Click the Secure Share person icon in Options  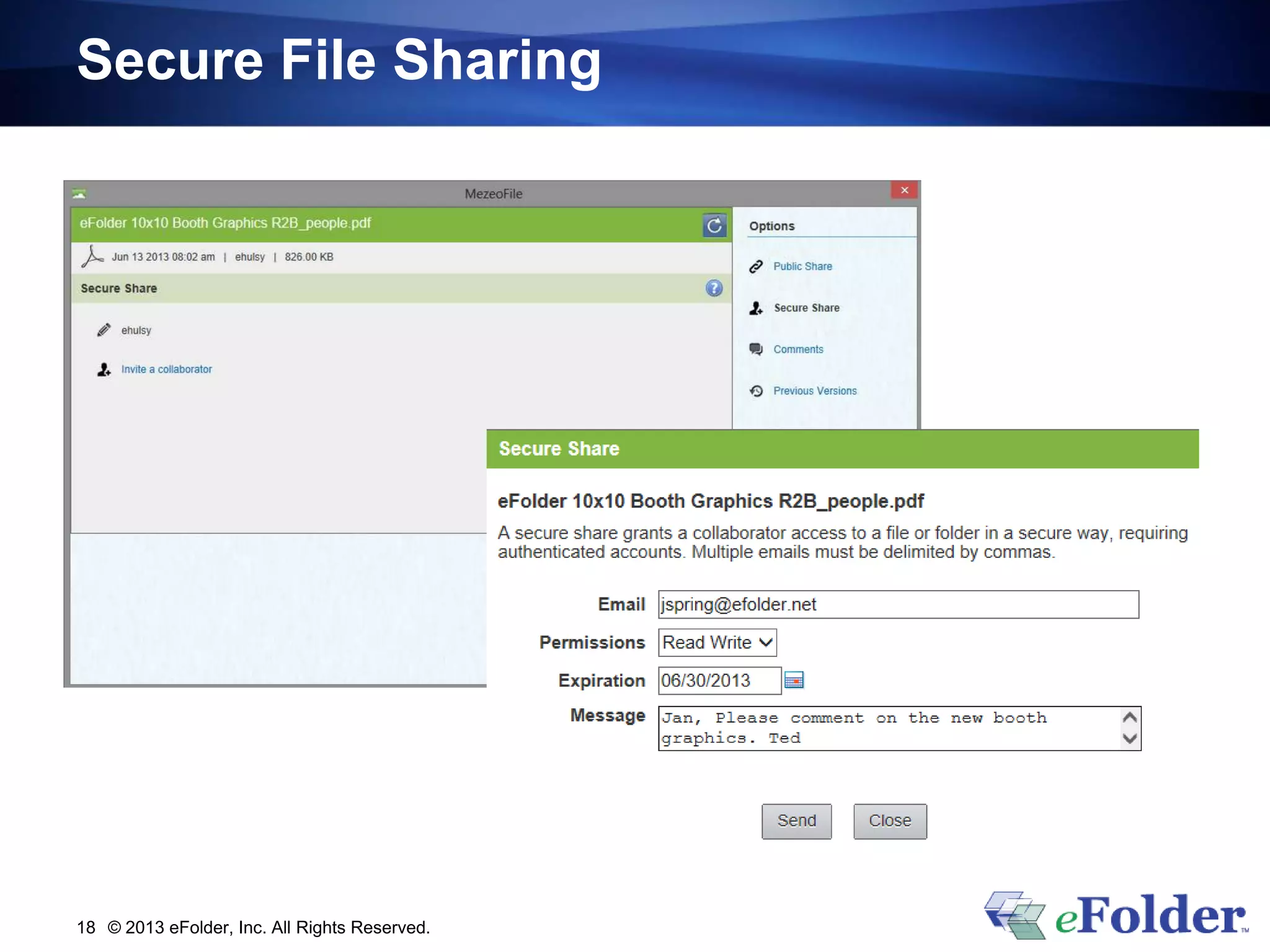[x=756, y=308]
